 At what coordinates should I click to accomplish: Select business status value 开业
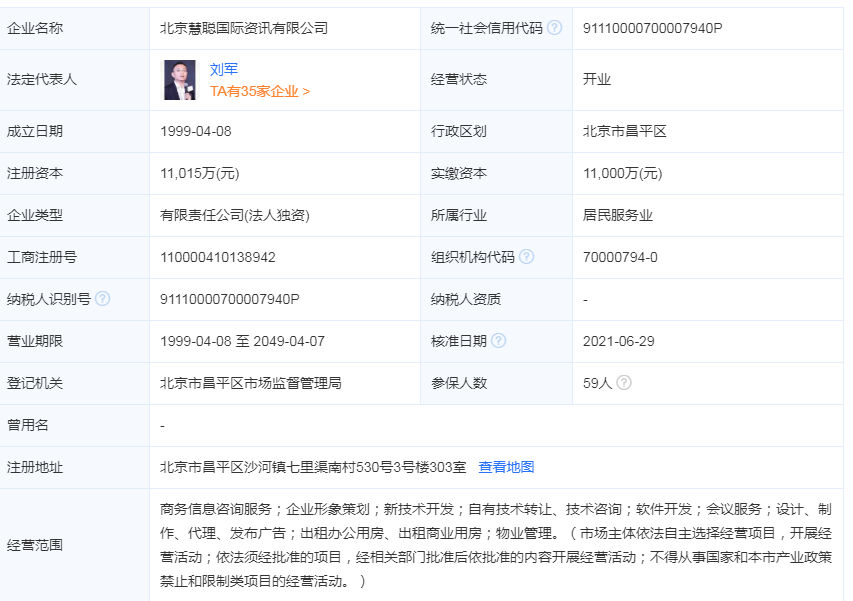pos(597,79)
